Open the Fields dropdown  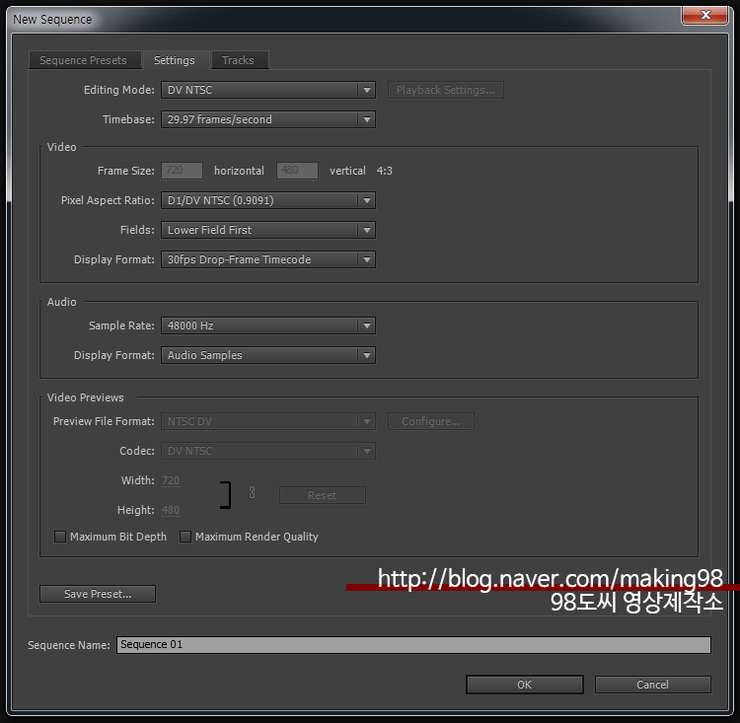pyautogui.click(x=268, y=230)
